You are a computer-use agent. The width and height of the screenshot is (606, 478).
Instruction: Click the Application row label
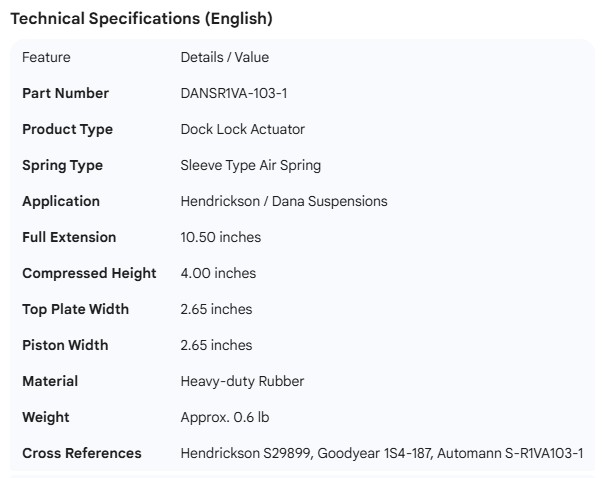(x=61, y=201)
